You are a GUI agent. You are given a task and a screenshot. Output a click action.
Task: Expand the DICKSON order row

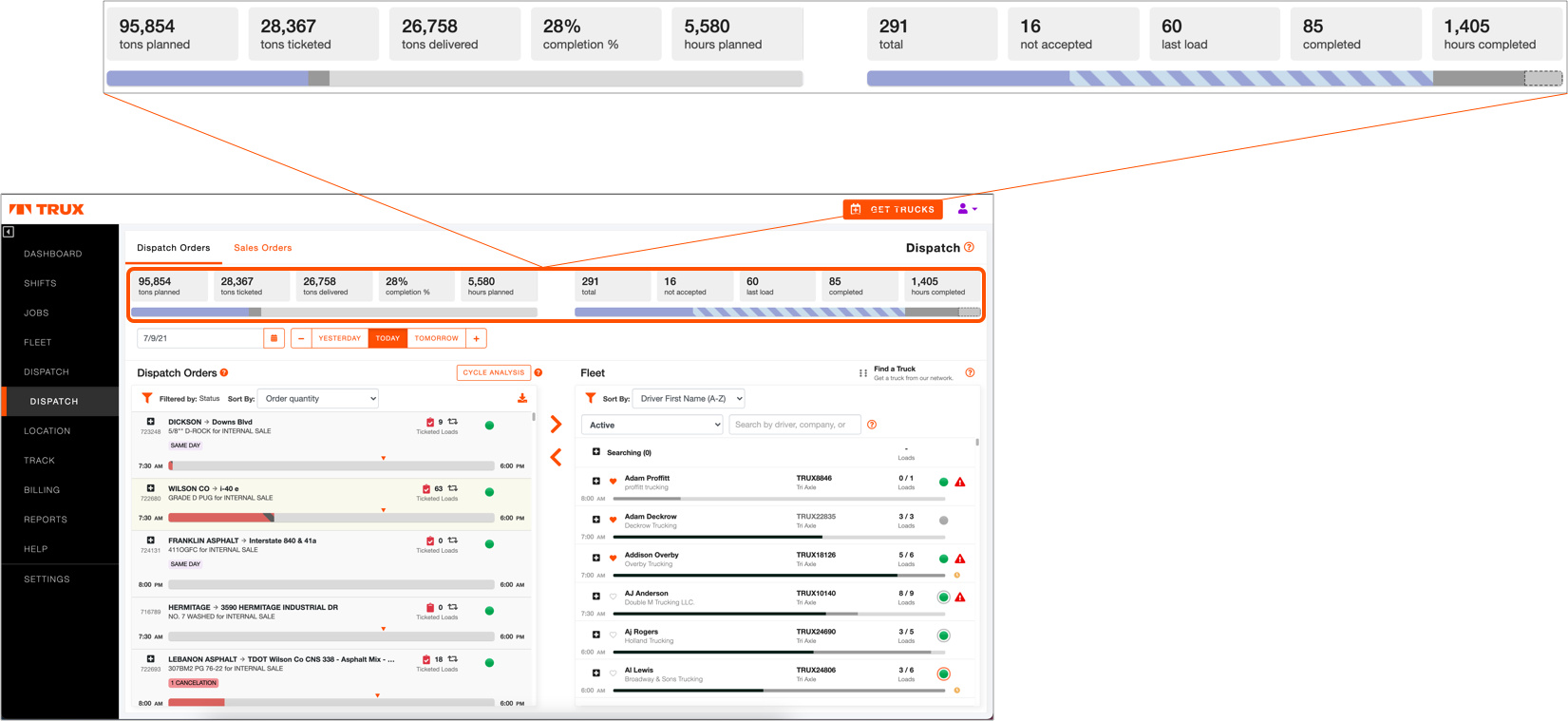click(150, 422)
